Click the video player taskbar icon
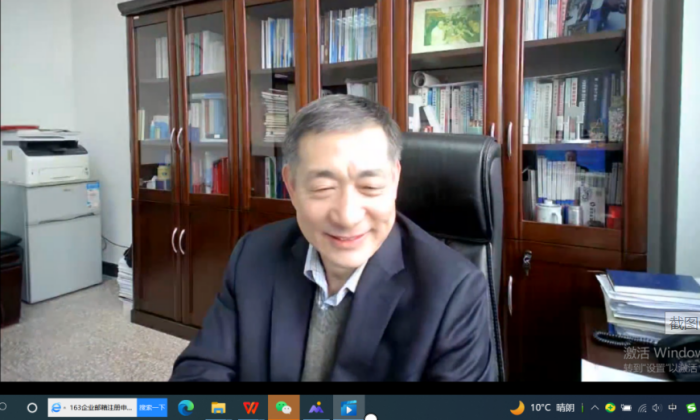 click(348, 408)
